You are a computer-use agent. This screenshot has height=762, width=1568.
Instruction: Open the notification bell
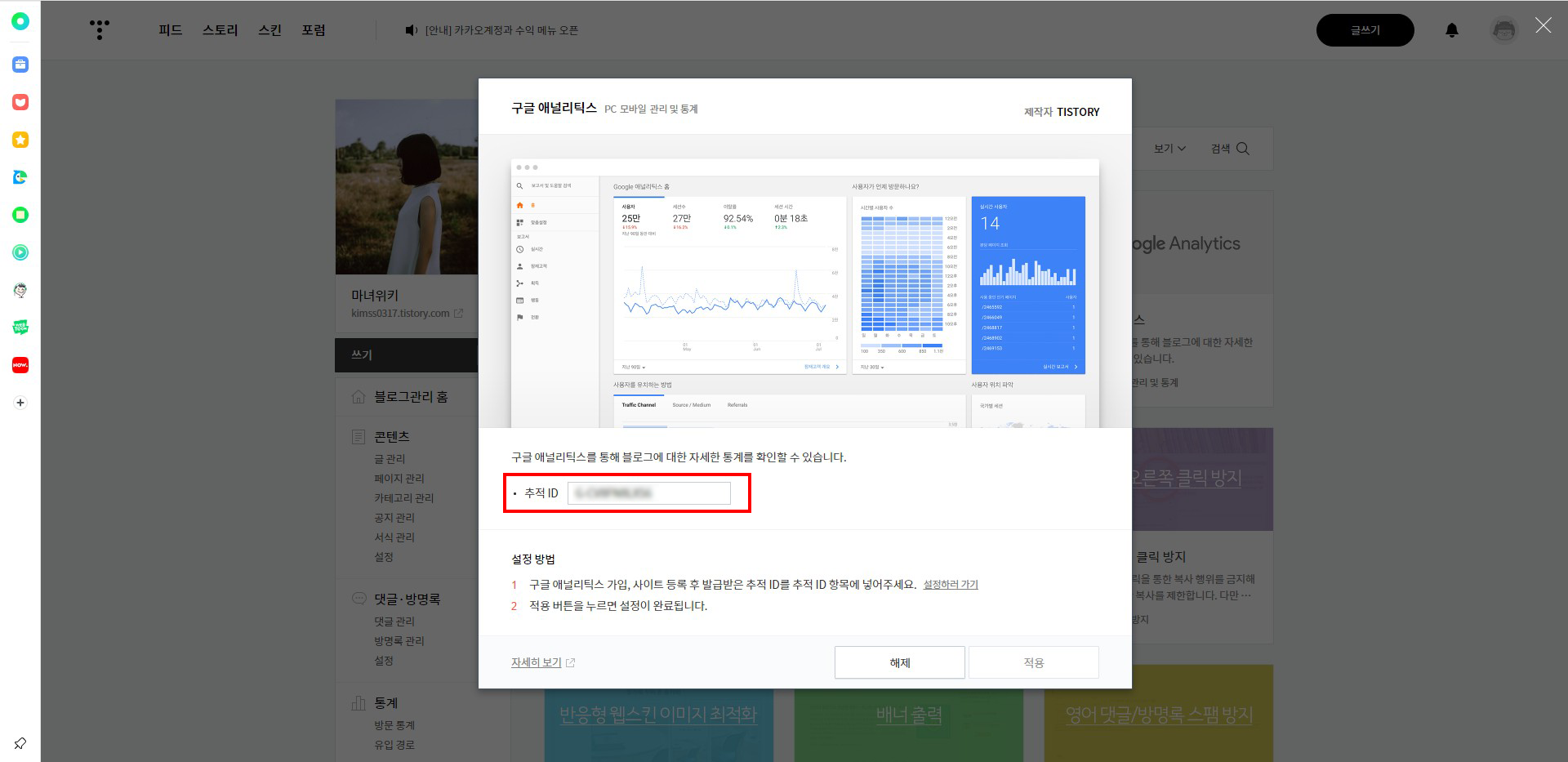(1452, 30)
